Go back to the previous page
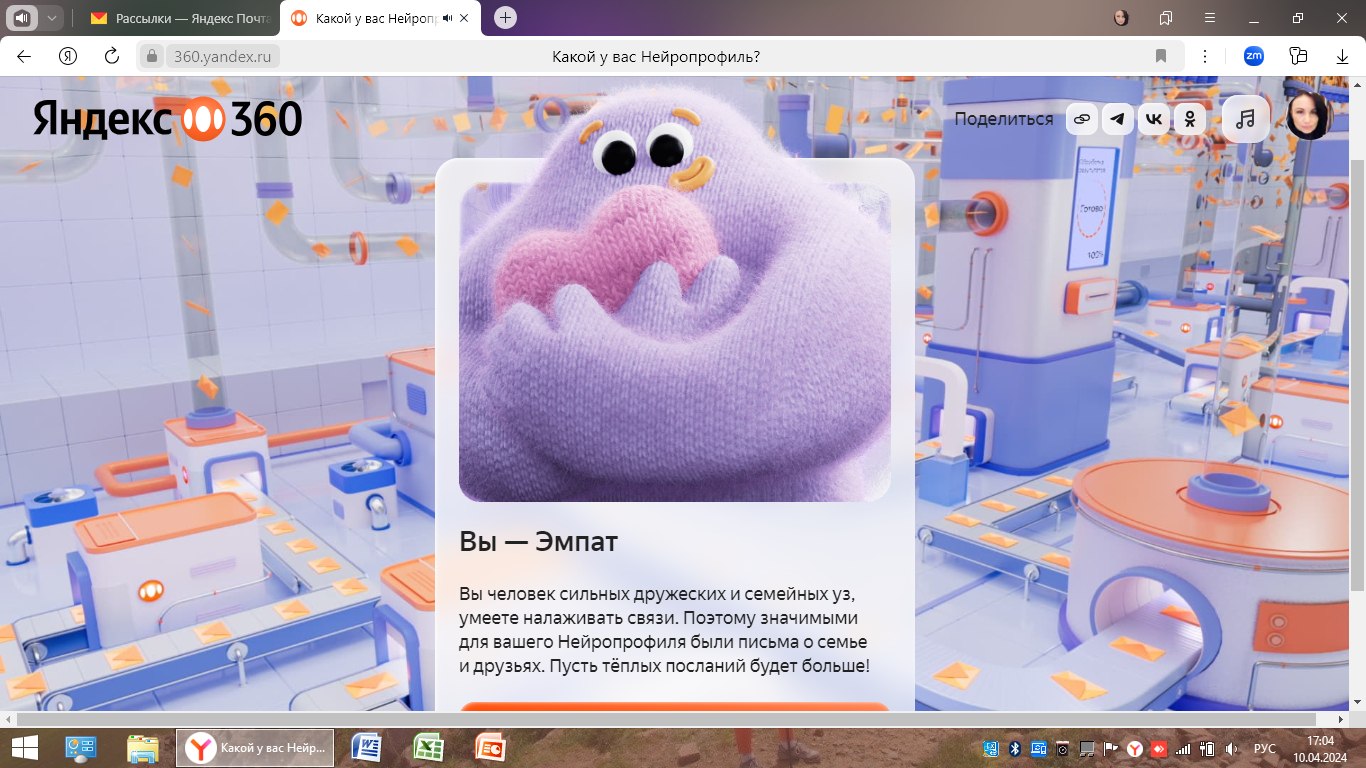This screenshot has height=768, width=1366. (24, 56)
